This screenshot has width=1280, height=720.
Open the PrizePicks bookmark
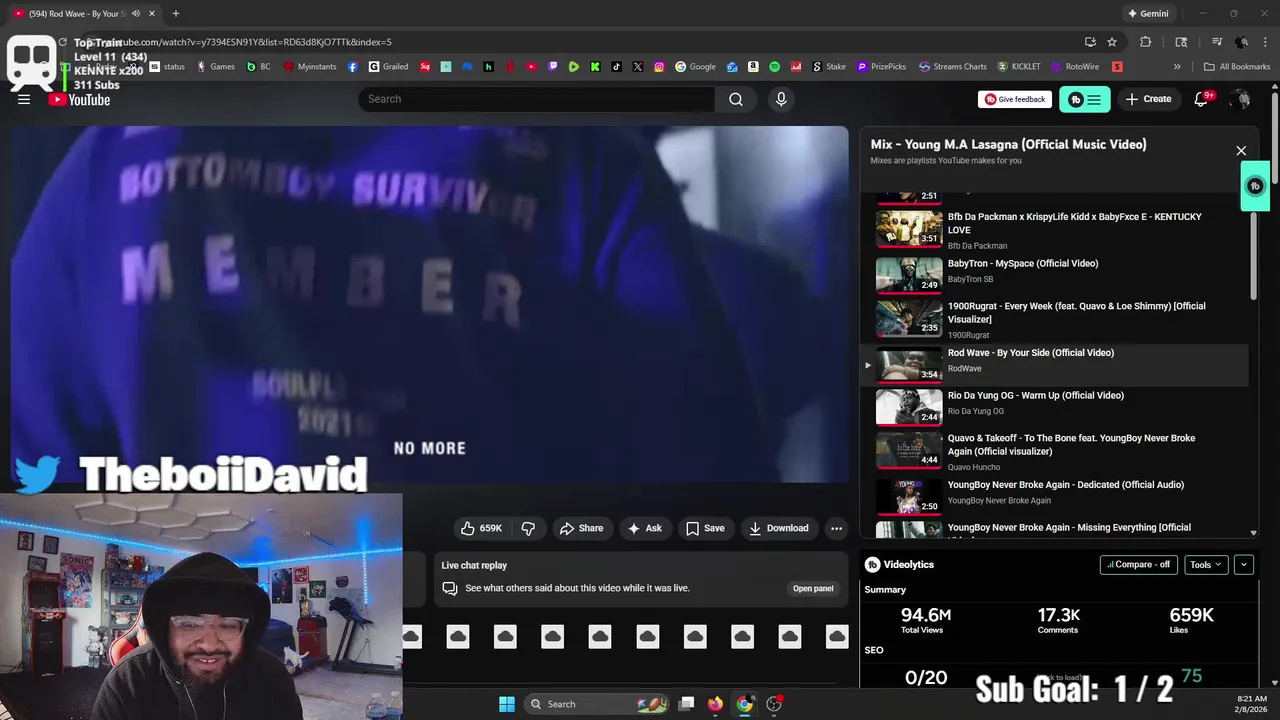[881, 67]
